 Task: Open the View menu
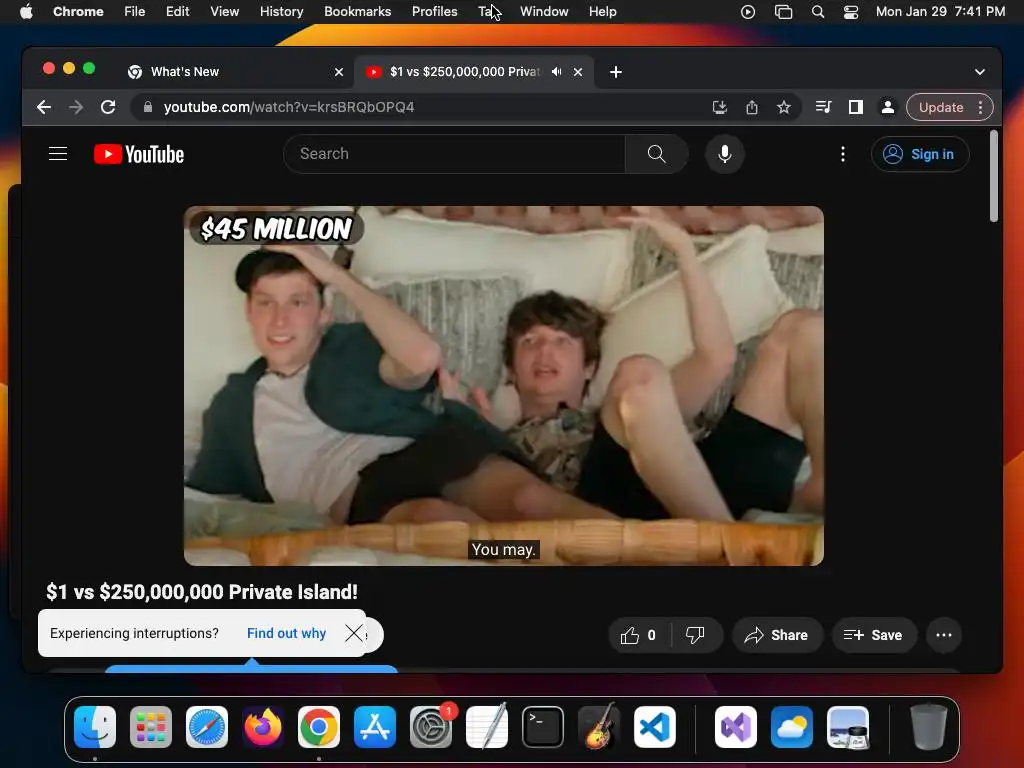[x=225, y=12]
